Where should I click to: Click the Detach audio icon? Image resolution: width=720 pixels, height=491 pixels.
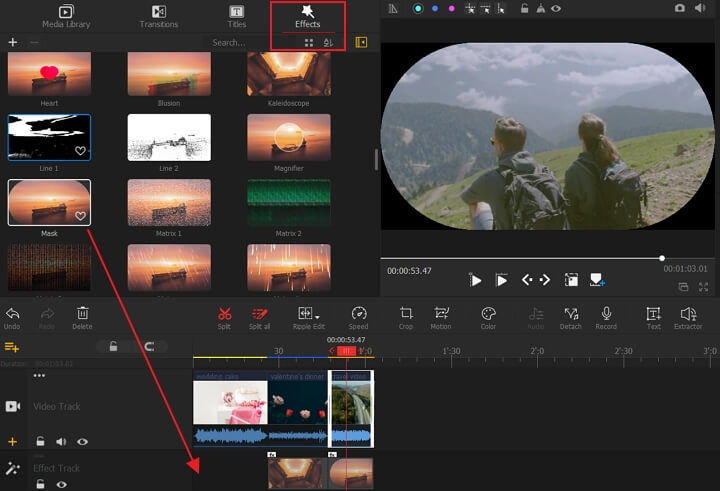click(571, 314)
